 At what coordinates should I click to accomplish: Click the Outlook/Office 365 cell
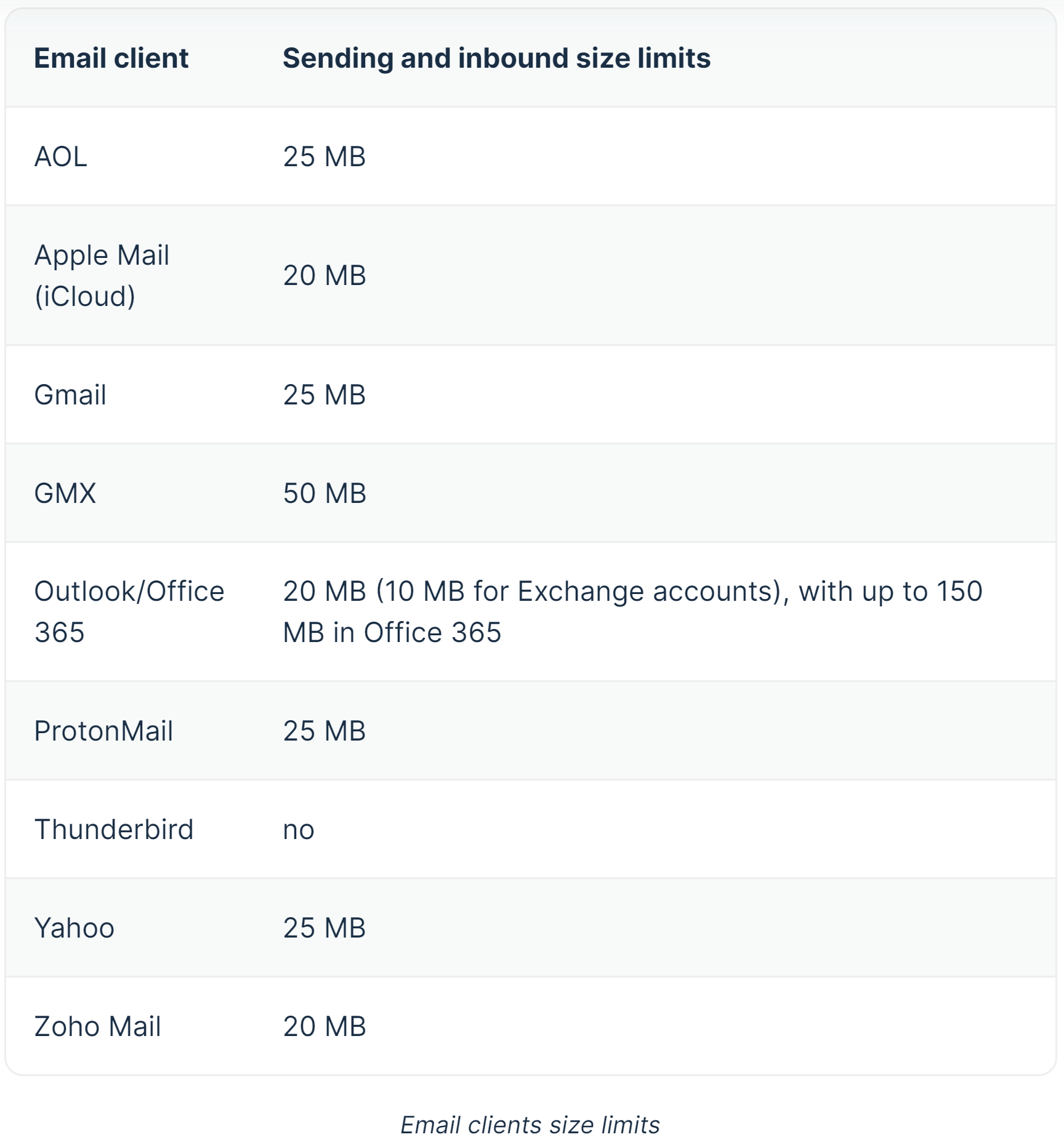pos(129,611)
